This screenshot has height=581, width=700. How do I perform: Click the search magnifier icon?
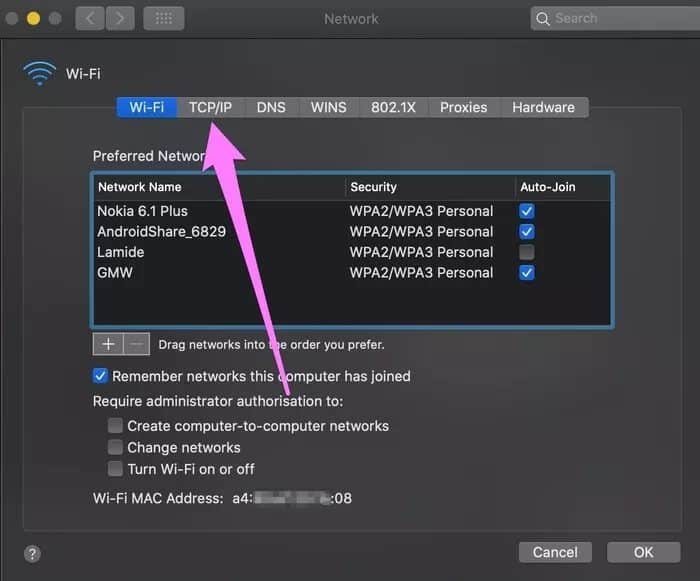coord(542,19)
